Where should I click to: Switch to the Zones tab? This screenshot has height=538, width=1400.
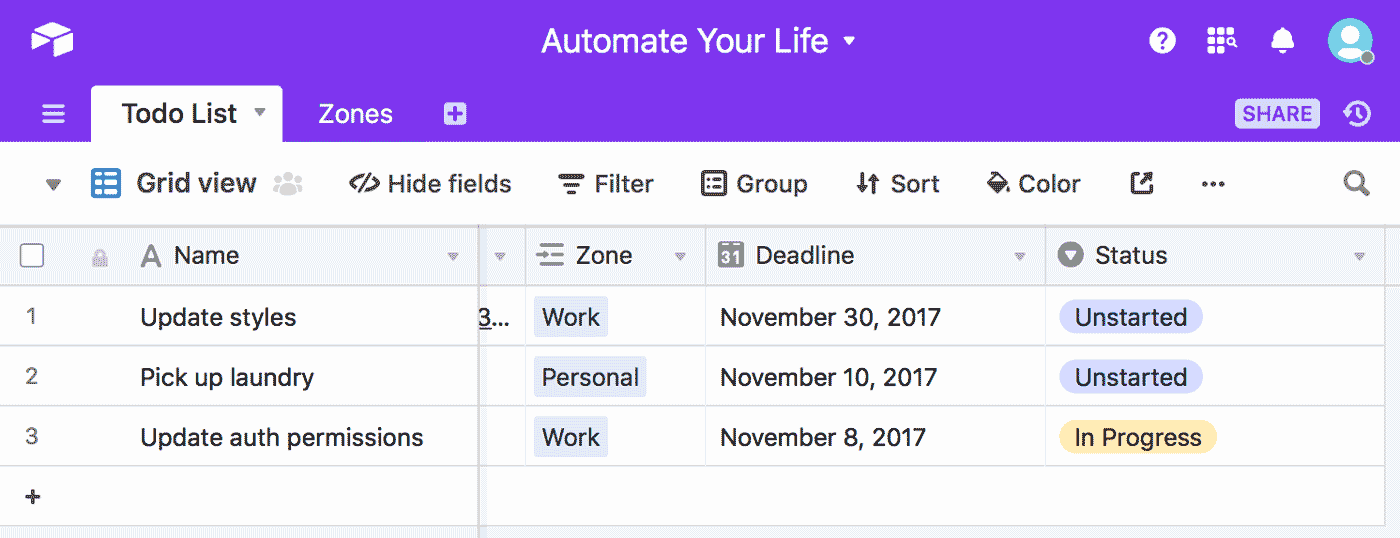[x=355, y=114]
